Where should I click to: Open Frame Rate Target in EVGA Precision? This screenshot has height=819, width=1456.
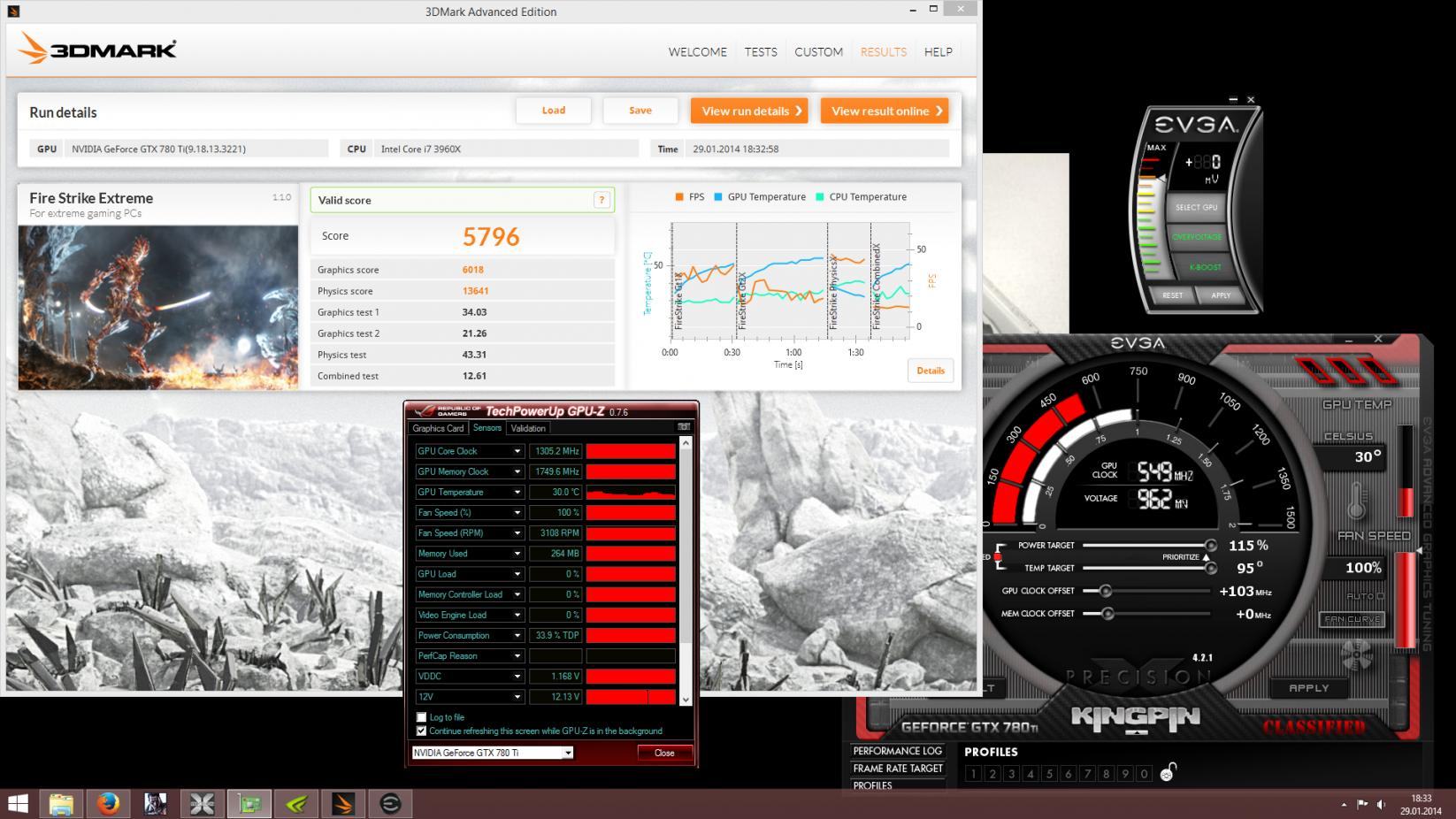898,769
